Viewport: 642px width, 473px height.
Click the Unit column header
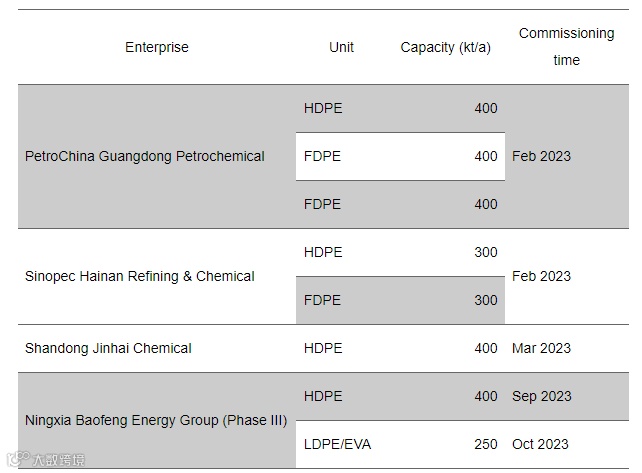coord(341,47)
